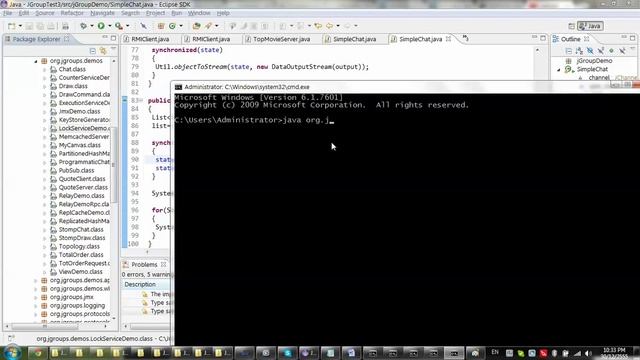Open the Project menu

[x=155, y=13]
